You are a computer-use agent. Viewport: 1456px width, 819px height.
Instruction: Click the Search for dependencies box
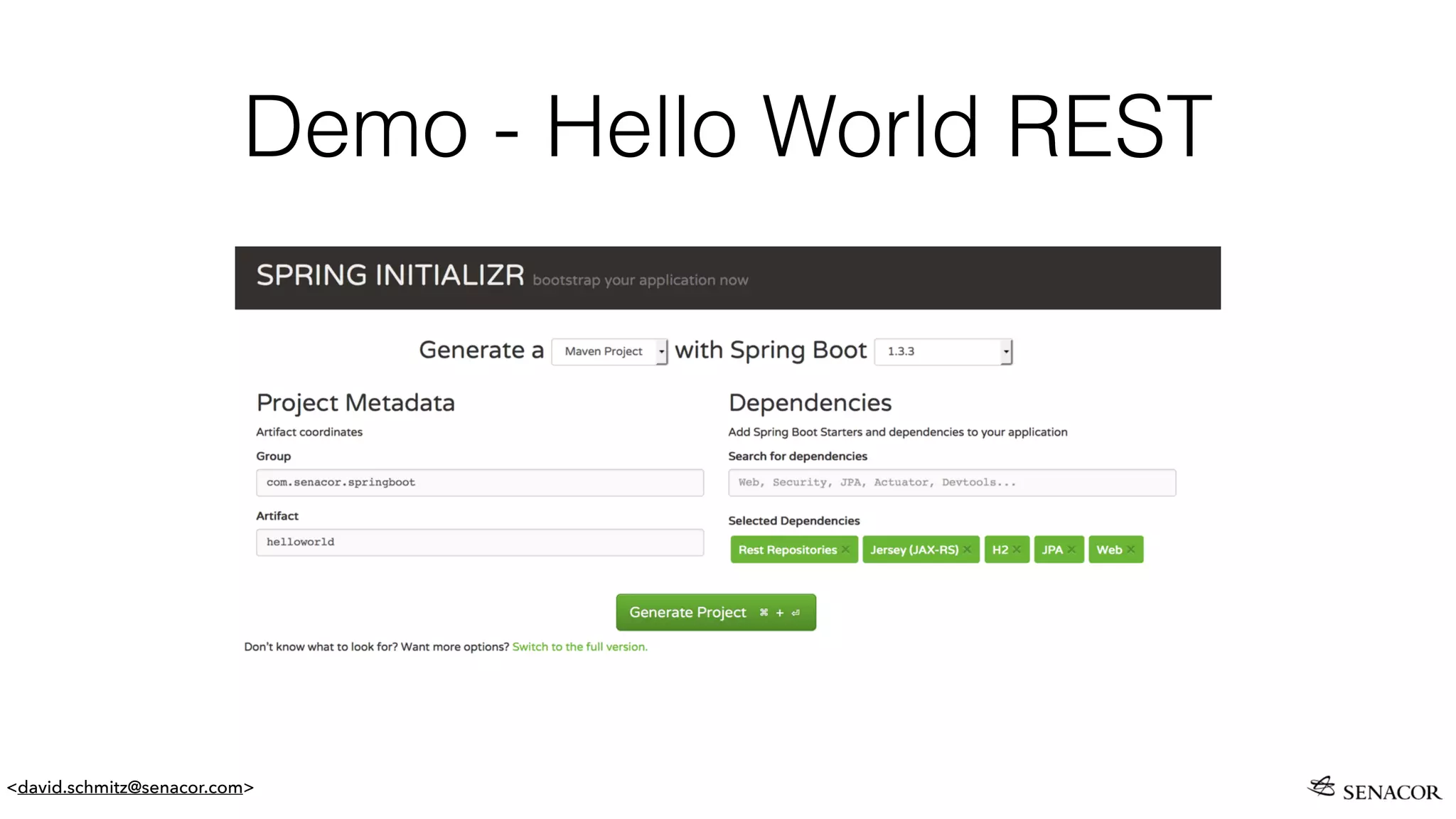(x=951, y=483)
